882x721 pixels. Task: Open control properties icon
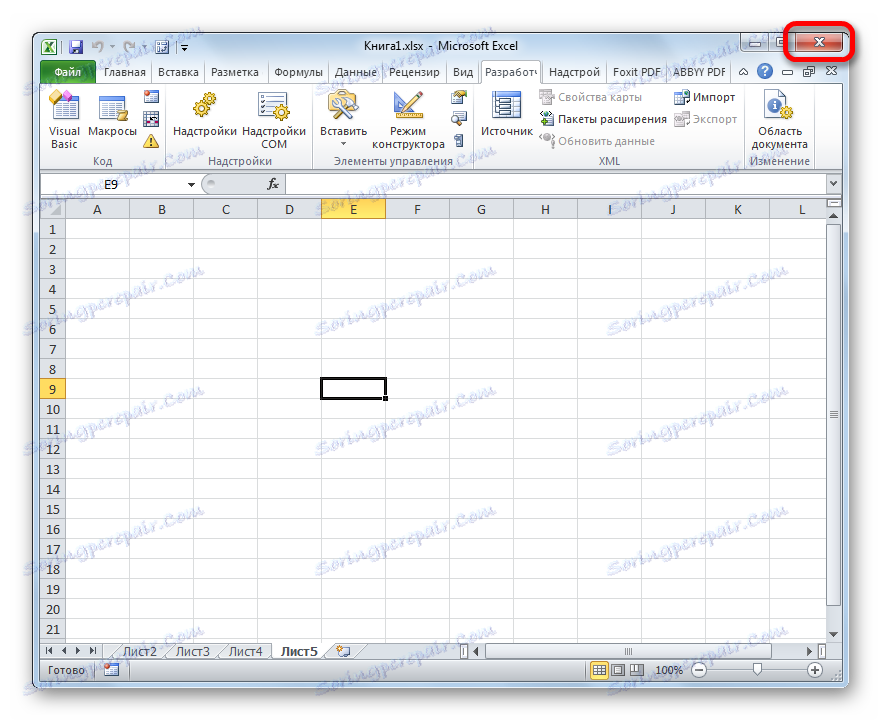point(459,97)
